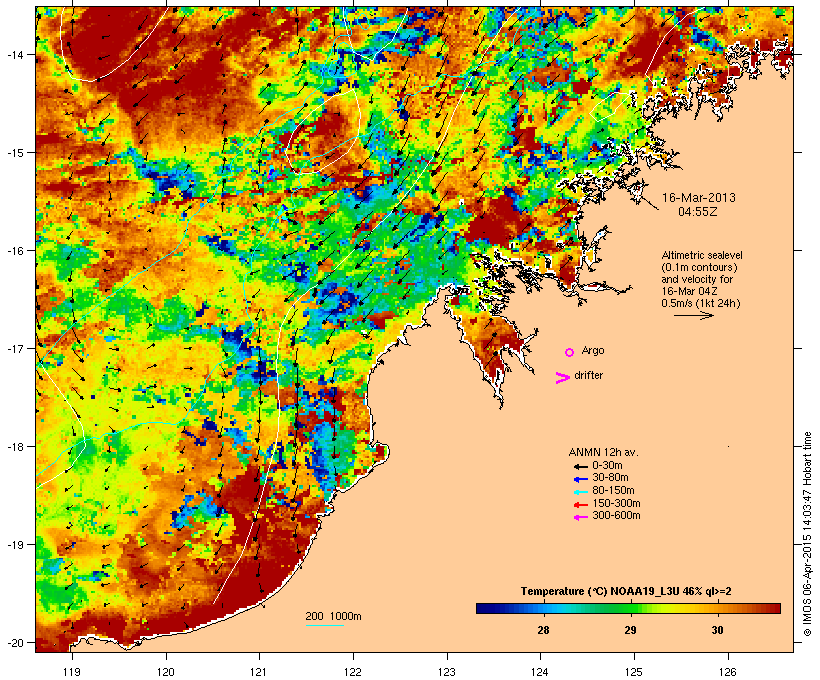Click the IMOS copyright timestamp text

click(807, 534)
